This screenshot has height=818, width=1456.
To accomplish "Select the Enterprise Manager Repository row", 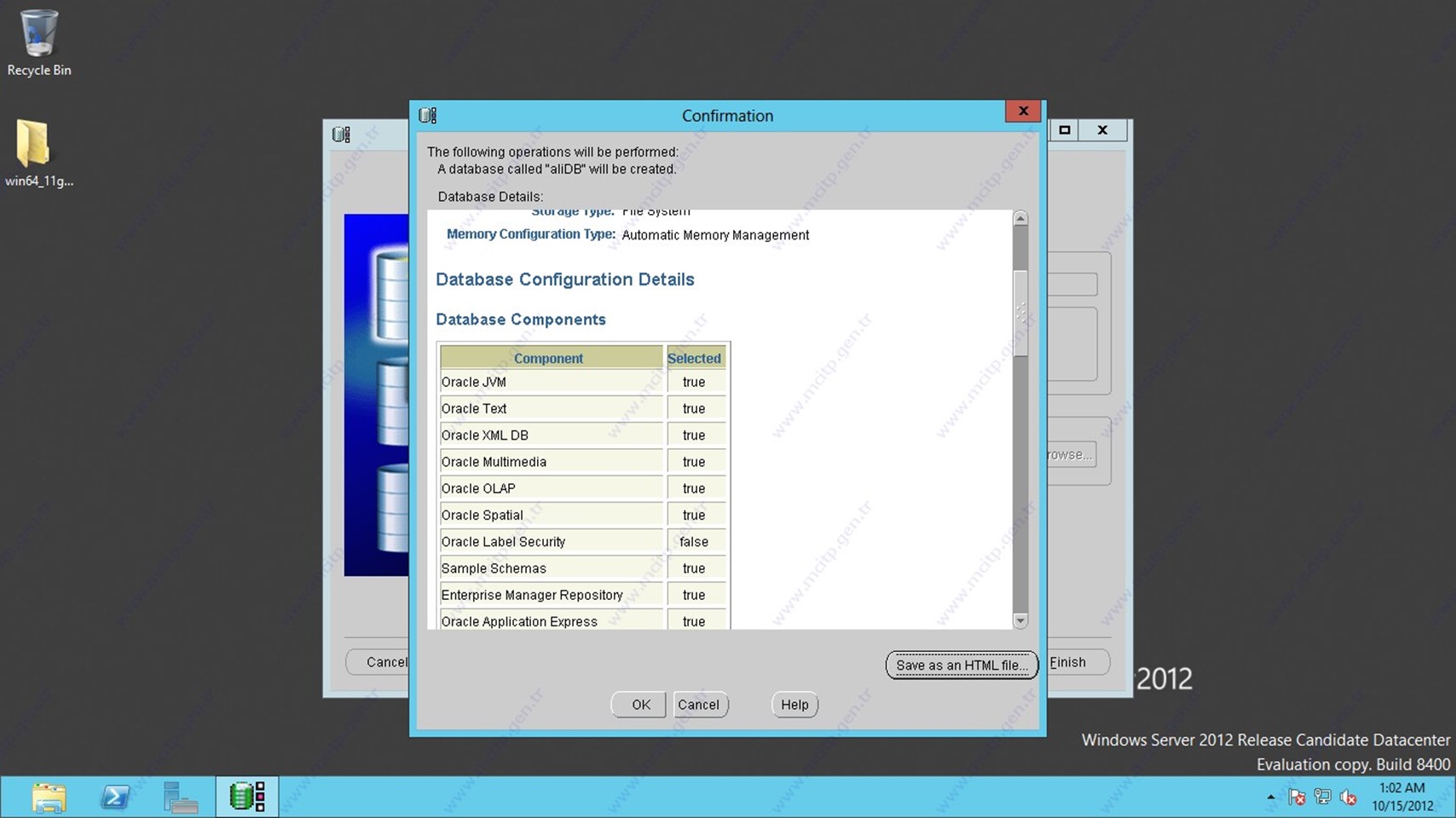I will pos(583,595).
